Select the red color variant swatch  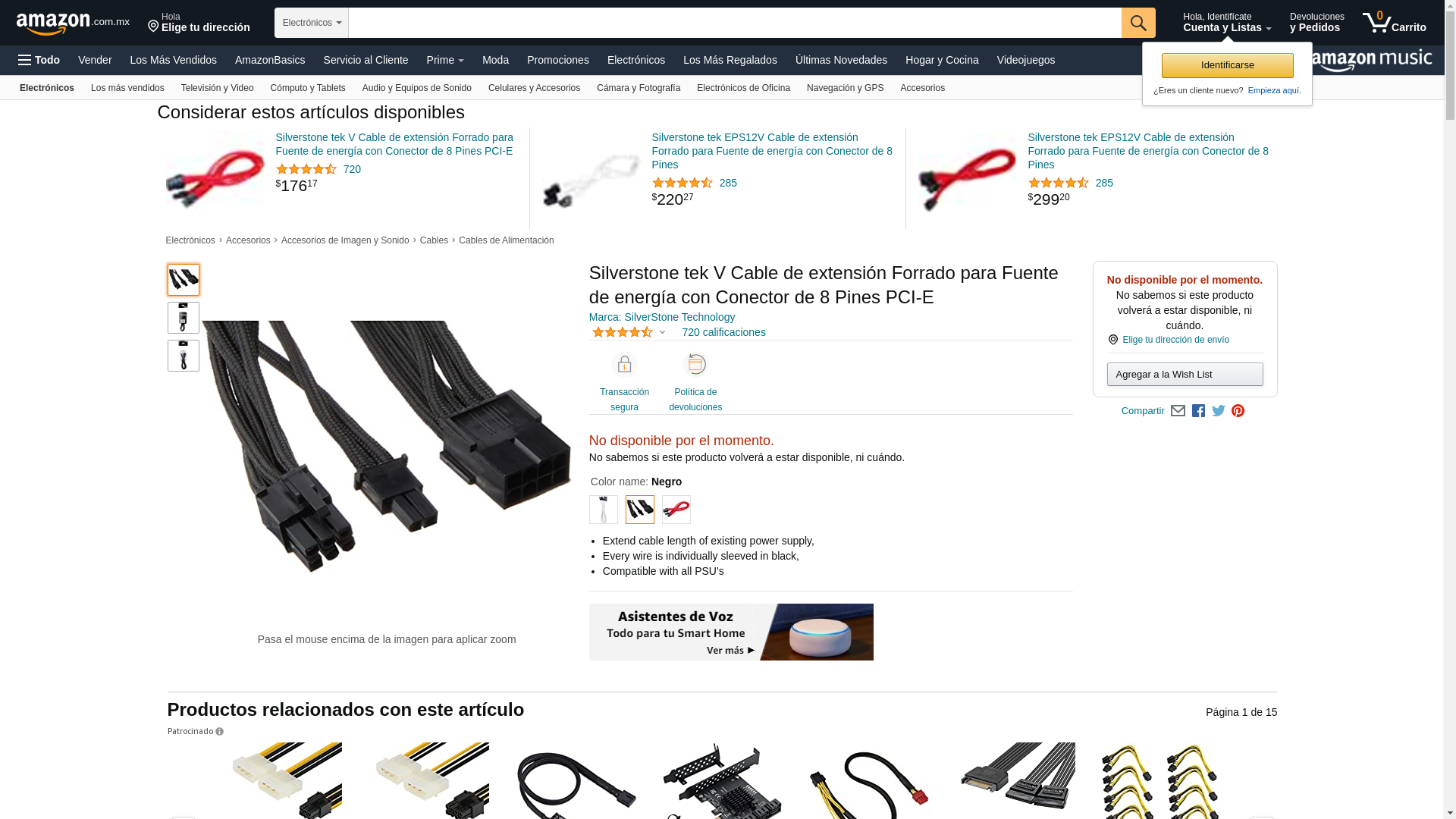tap(676, 510)
